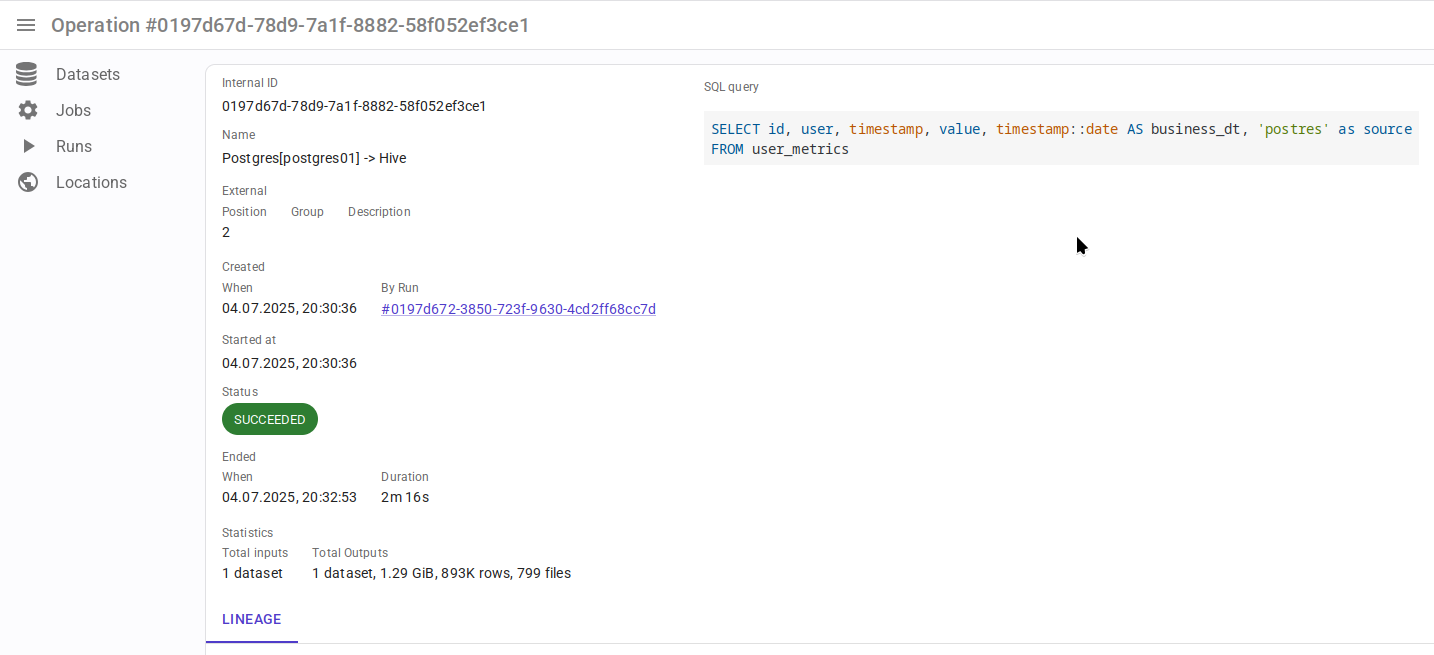Click the Internal ID value text
The height and width of the screenshot is (655, 1434).
pyautogui.click(x=354, y=106)
